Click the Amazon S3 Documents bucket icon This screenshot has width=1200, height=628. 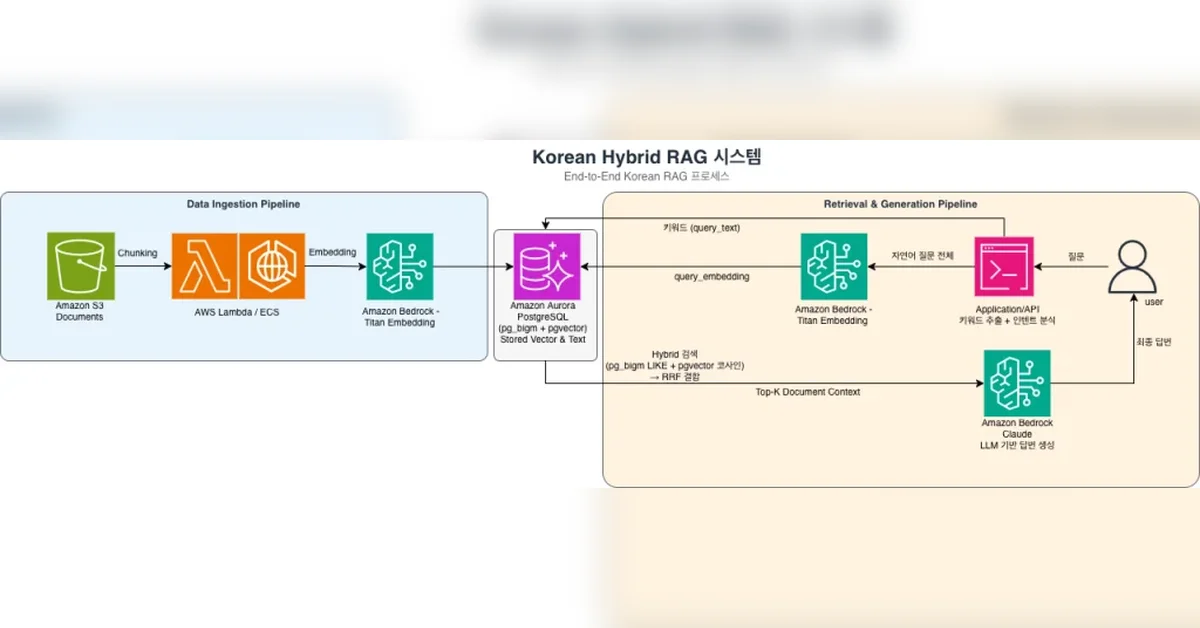coord(81,266)
